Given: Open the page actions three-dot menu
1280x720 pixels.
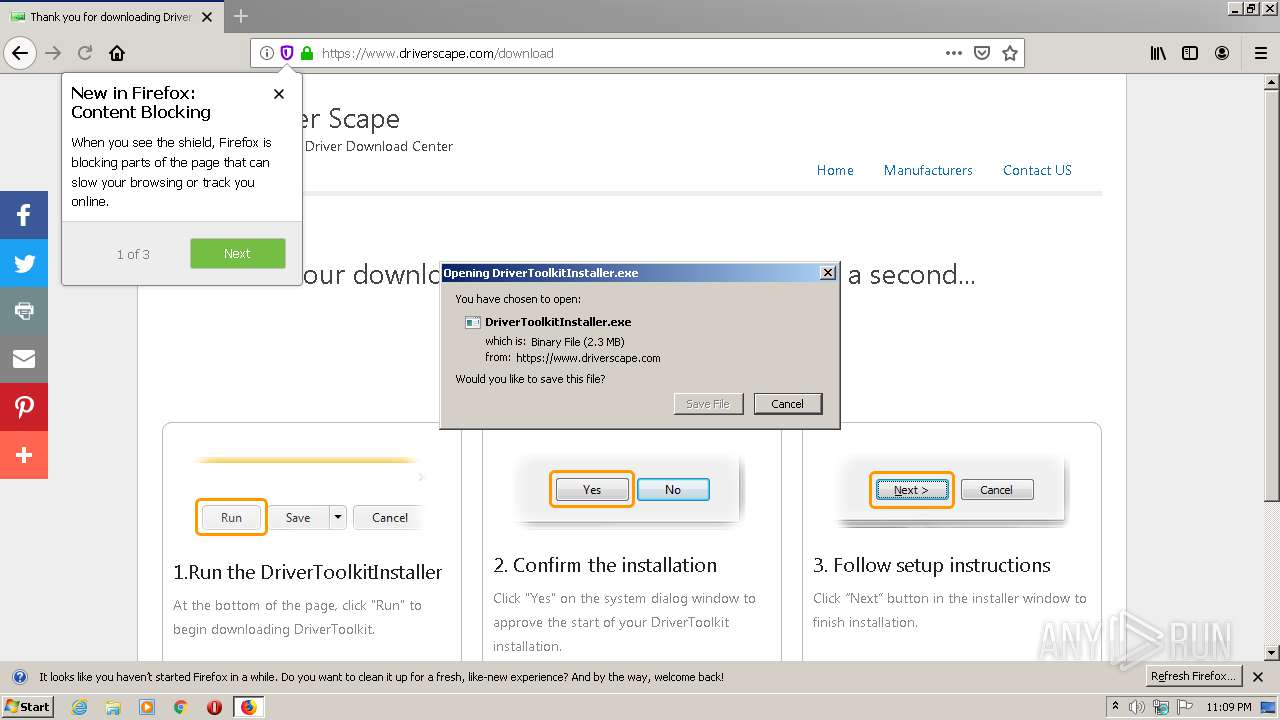Looking at the screenshot, I should click(x=954, y=53).
